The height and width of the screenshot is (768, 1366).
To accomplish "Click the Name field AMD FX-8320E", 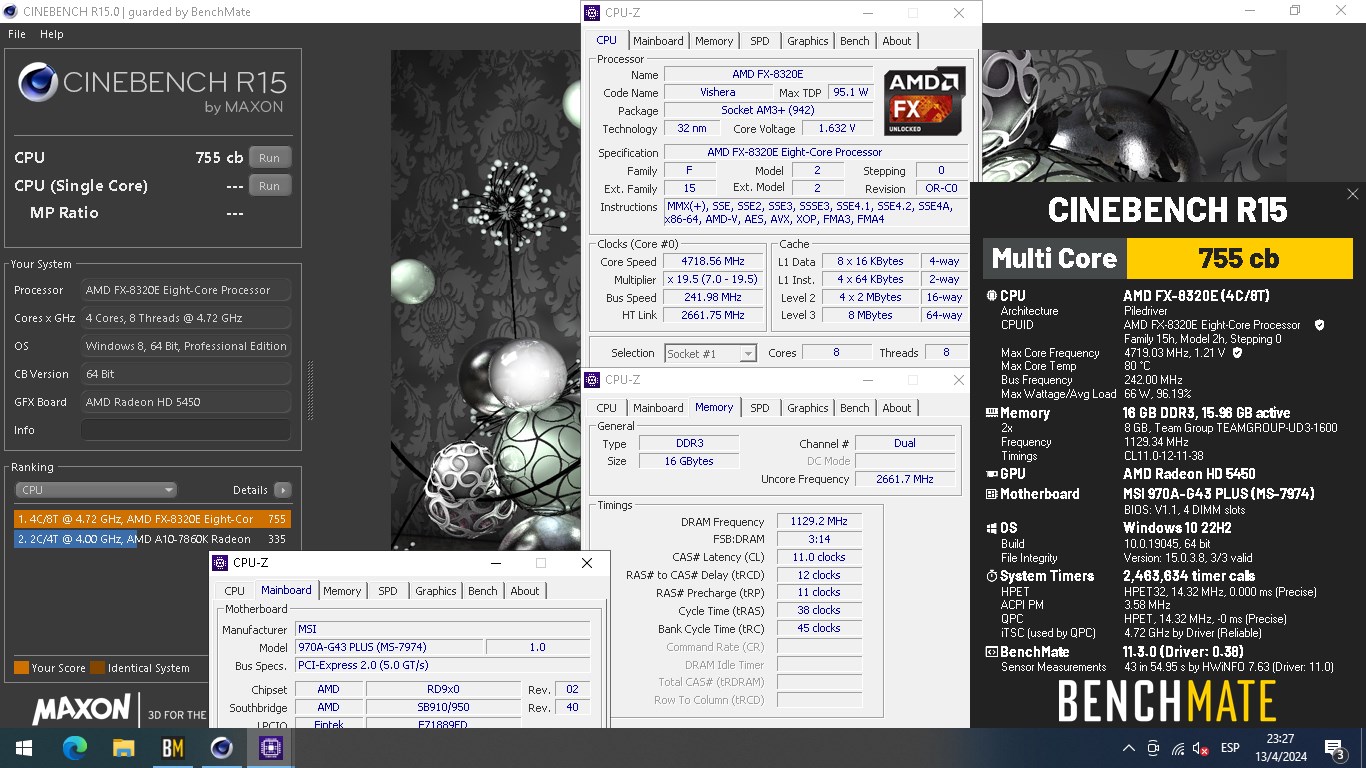I will coord(768,75).
